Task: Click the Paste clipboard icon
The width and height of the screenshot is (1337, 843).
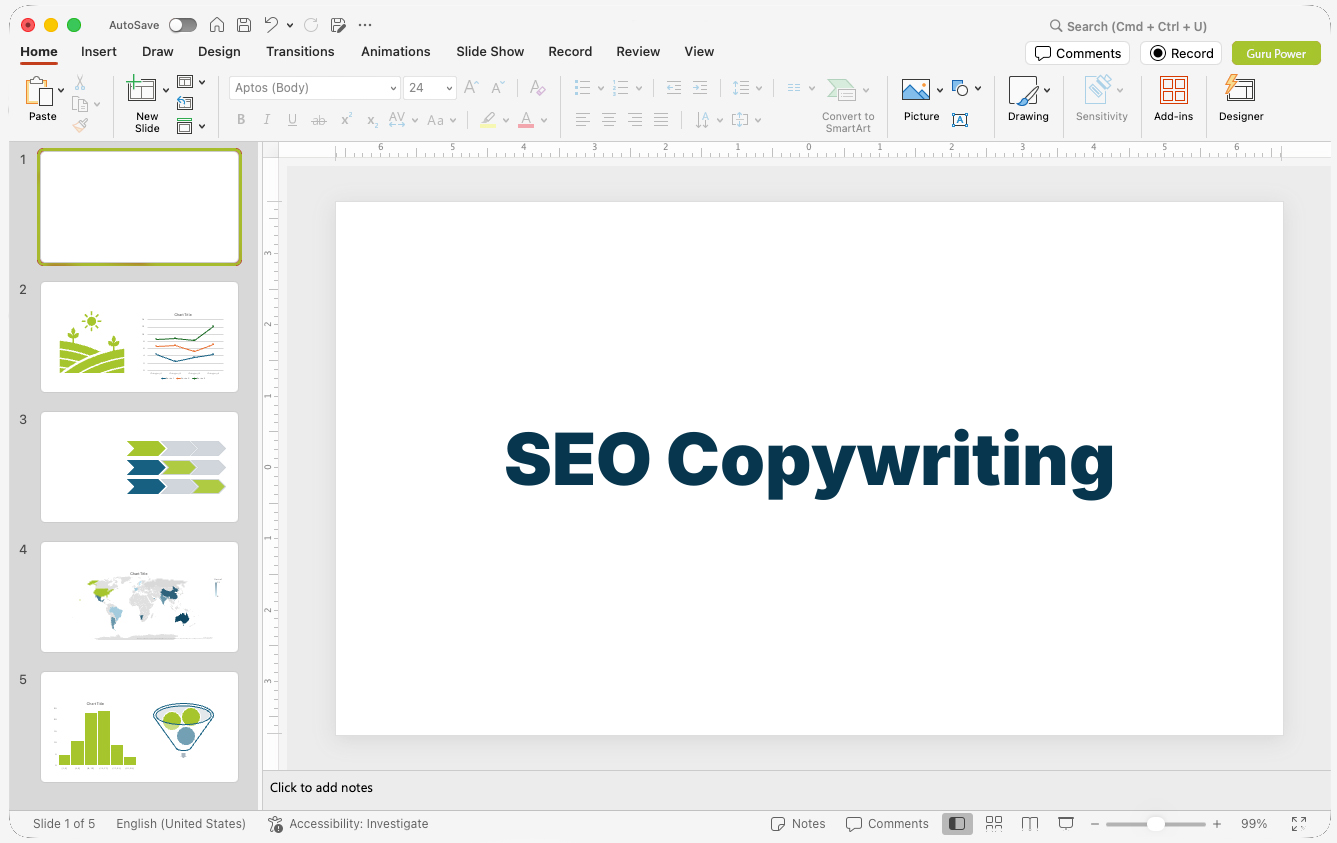Action: tap(40, 91)
